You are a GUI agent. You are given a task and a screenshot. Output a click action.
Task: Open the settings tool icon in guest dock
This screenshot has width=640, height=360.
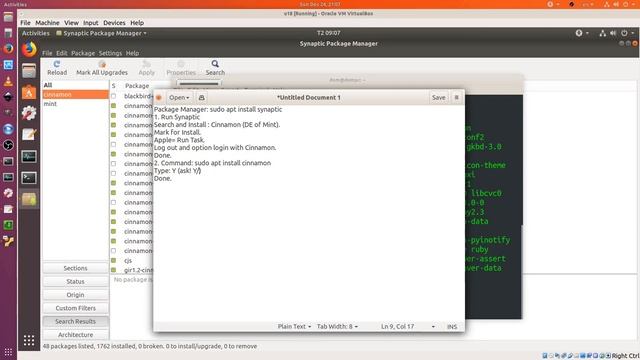point(29,113)
